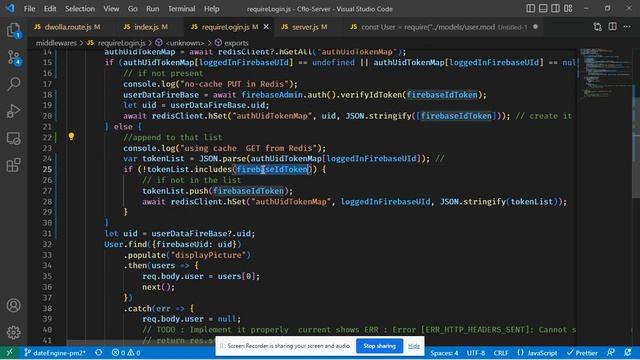Open the Help menu
Screen dimensions: 640x360
click(211, 9)
